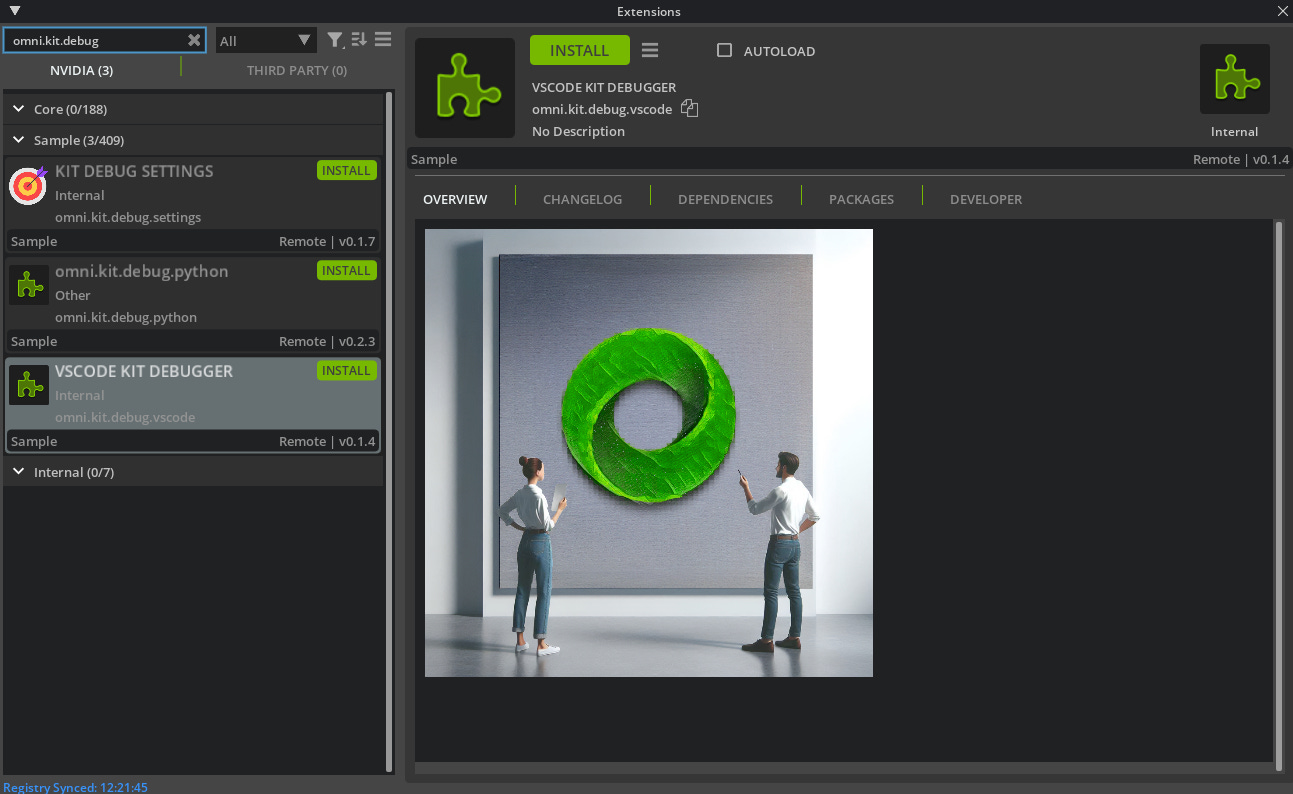Select the OVERVIEW tab

tap(455, 199)
